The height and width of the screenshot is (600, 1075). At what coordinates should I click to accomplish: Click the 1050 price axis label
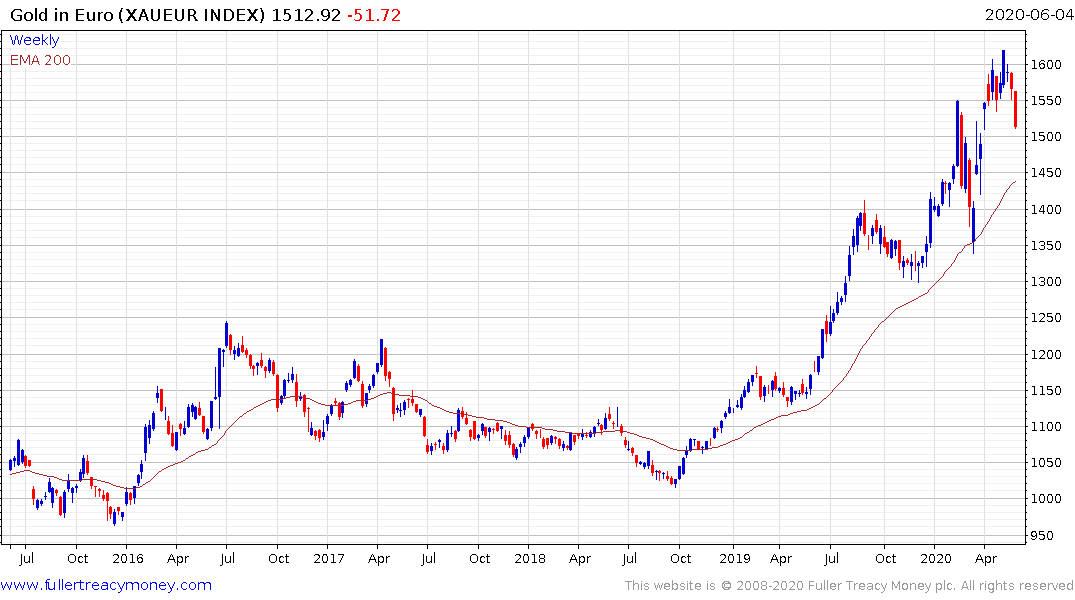point(1046,463)
